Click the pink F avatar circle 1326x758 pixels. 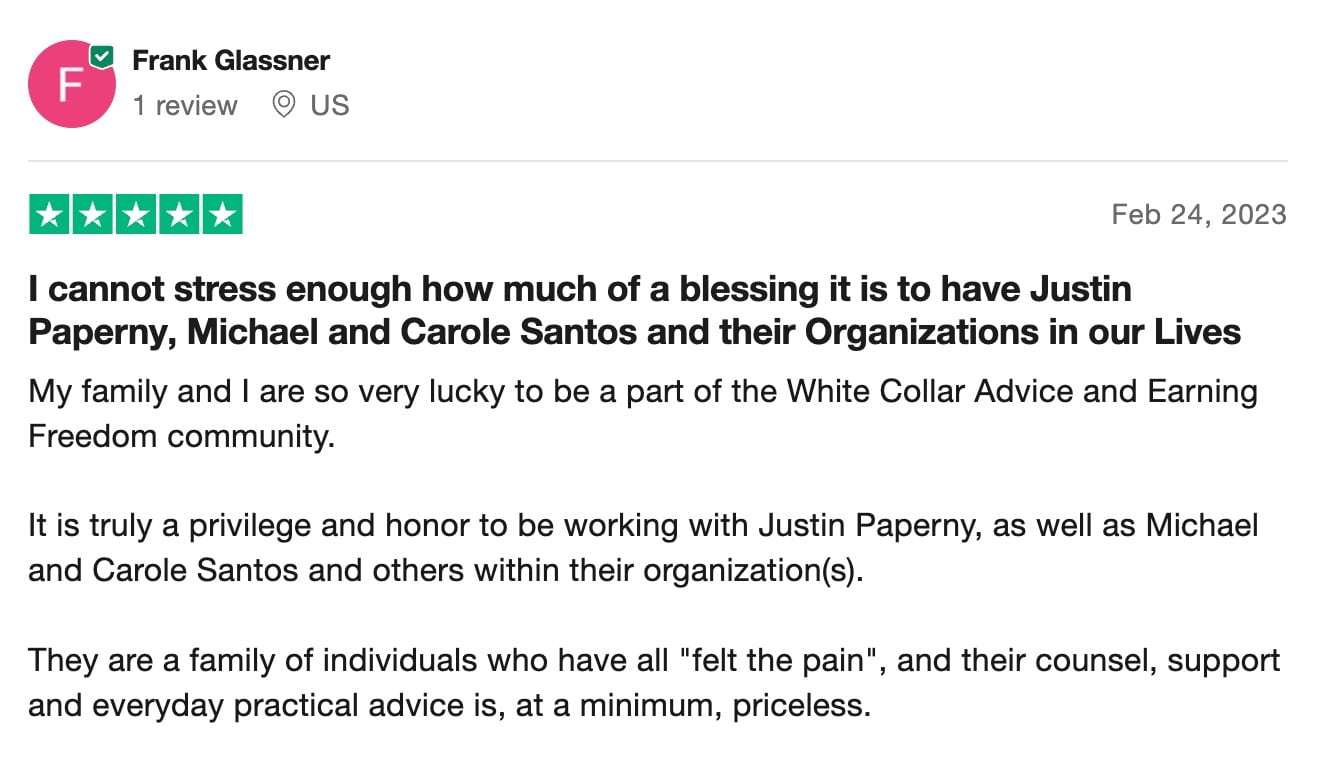(72, 84)
